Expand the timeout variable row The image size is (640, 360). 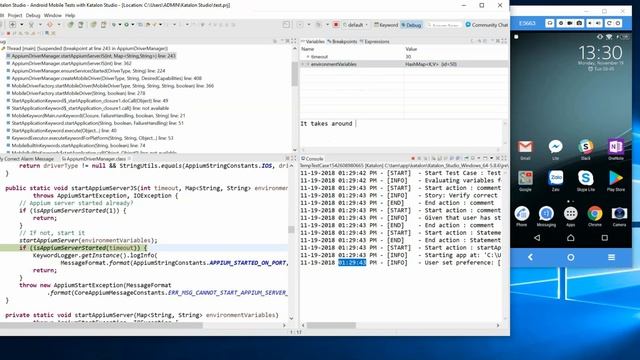(308, 57)
